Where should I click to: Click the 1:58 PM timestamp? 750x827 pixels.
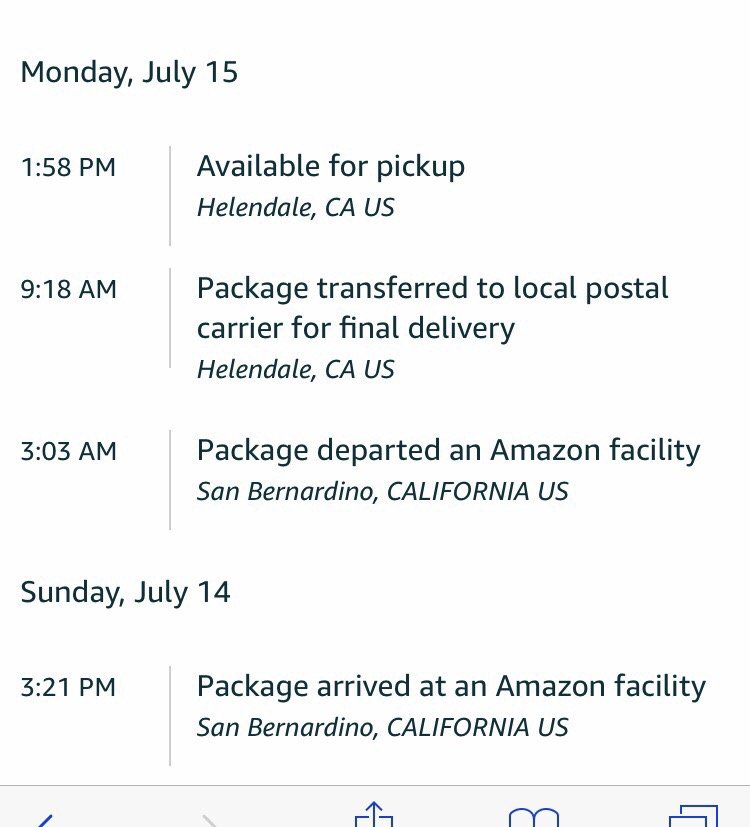pyautogui.click(x=68, y=167)
